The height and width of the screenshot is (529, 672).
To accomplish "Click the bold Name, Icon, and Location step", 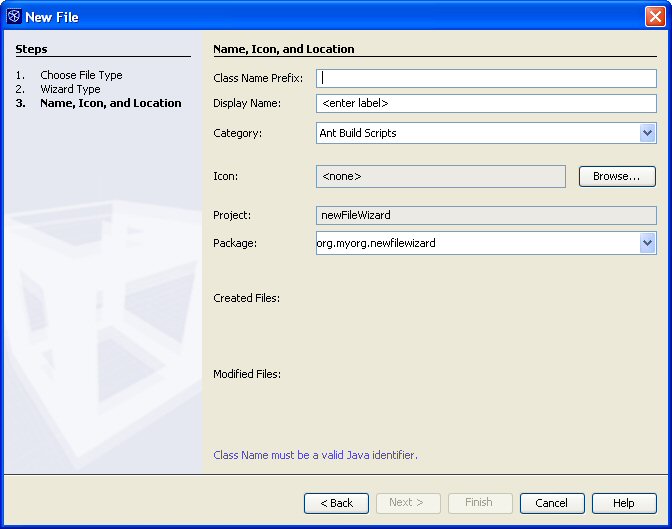I will click(110, 103).
